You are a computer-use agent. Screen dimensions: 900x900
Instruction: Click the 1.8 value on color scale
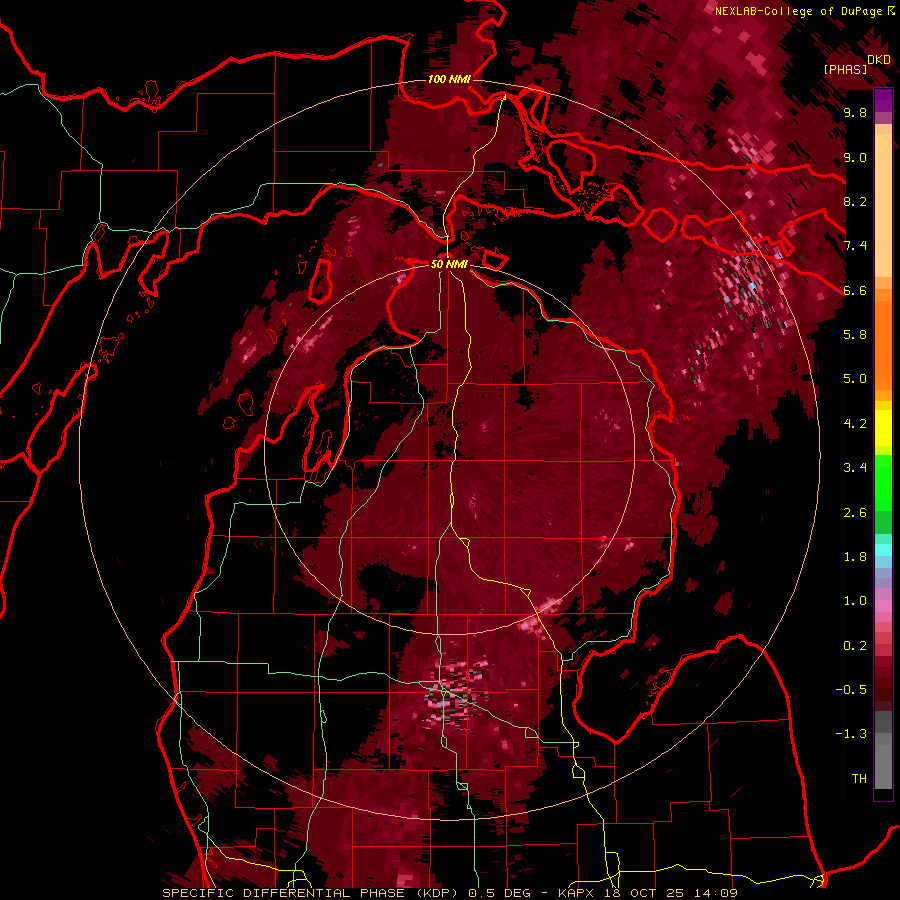[x=855, y=557]
